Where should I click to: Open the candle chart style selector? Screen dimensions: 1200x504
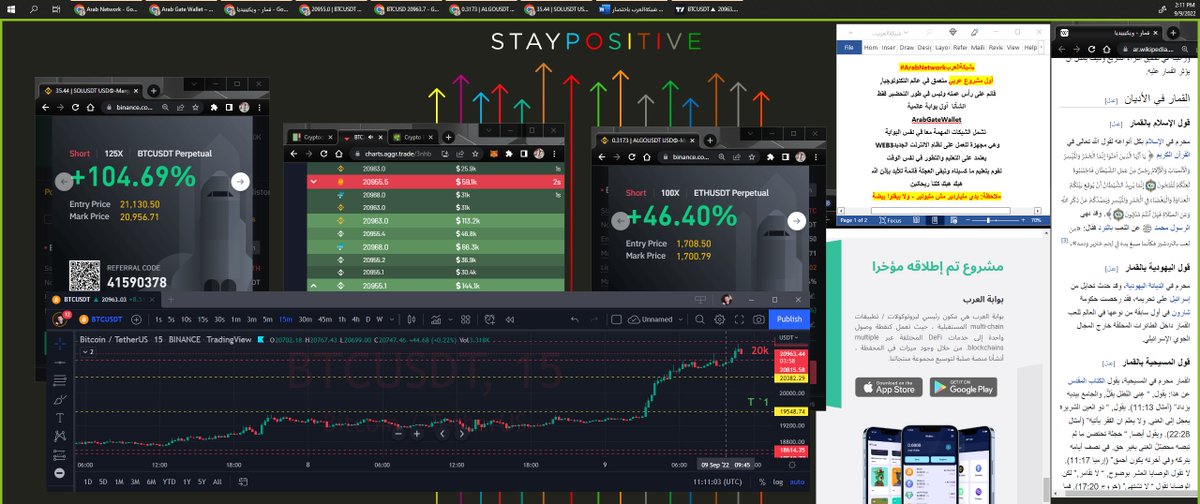click(x=412, y=320)
